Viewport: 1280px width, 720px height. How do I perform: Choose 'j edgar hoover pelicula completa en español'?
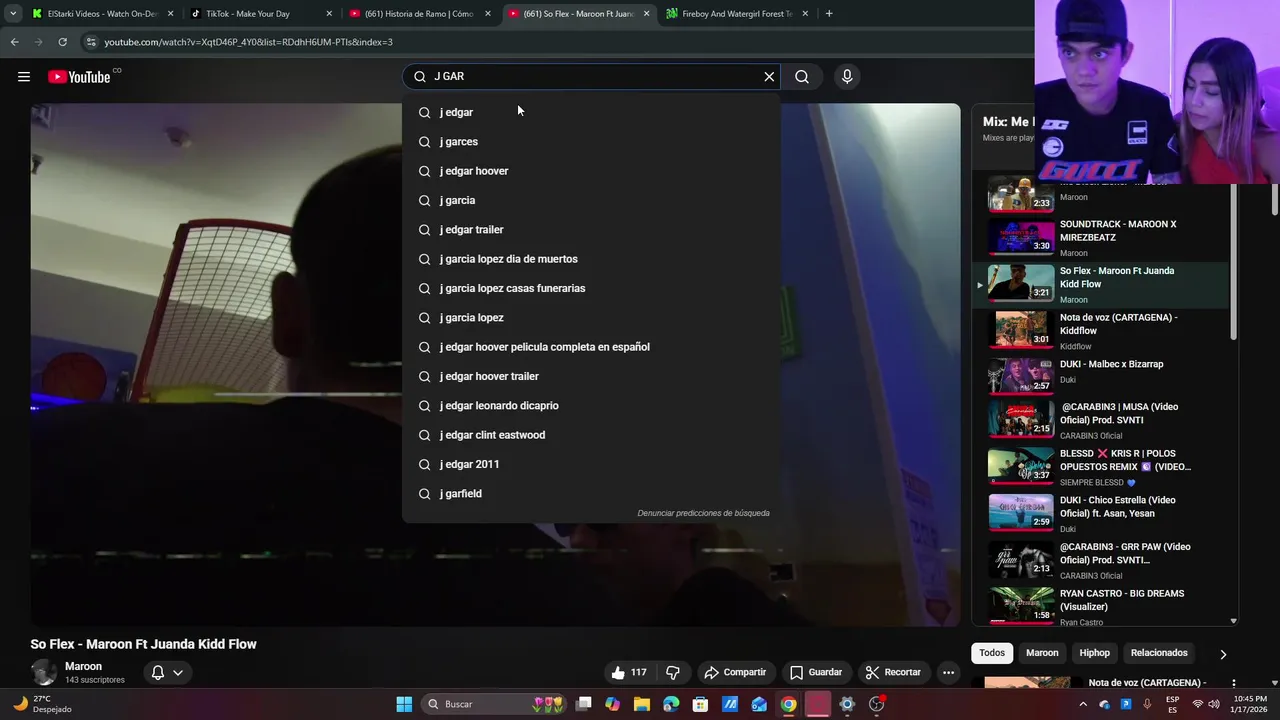click(591, 347)
